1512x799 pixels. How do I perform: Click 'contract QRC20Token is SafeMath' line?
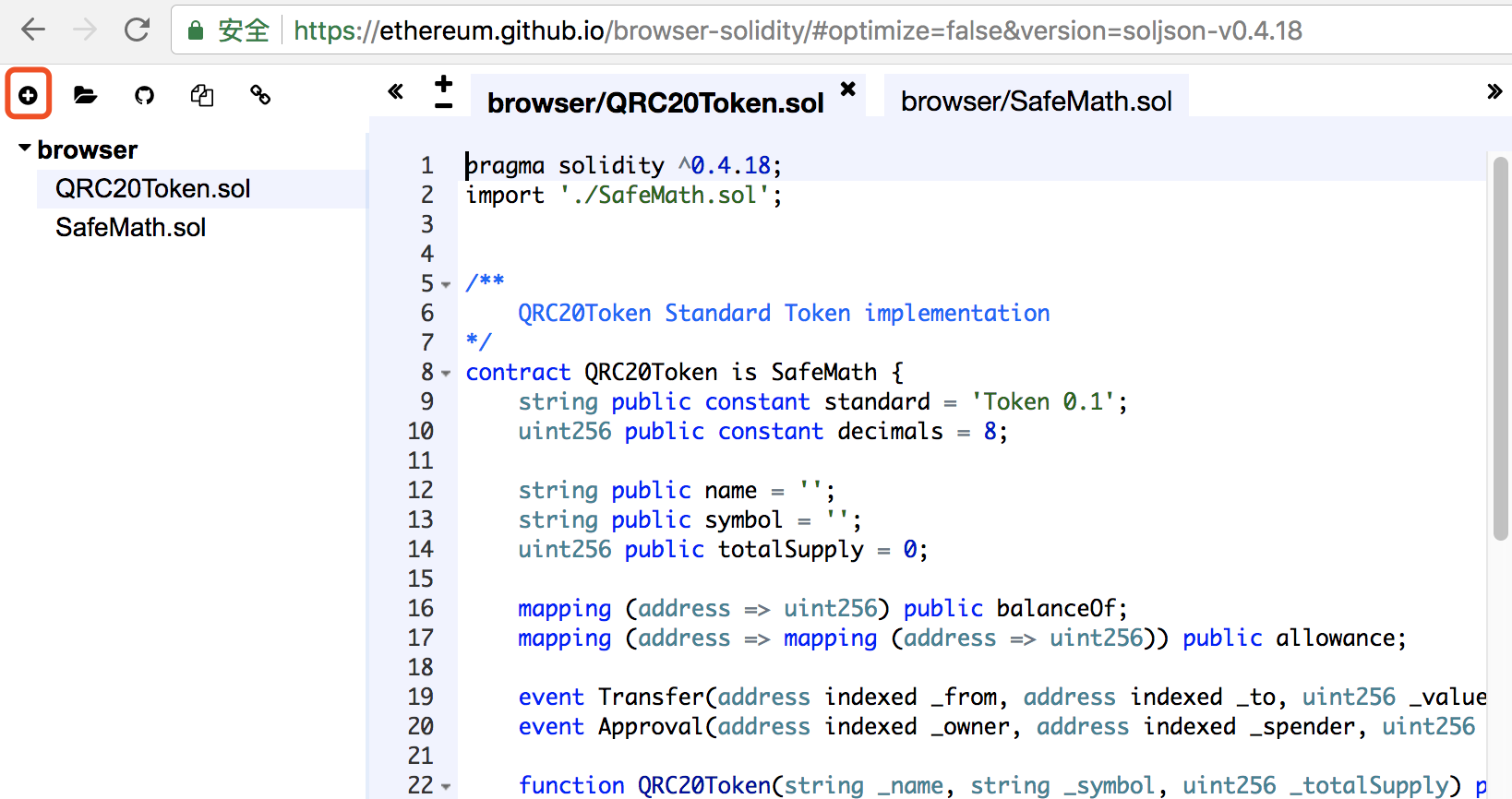click(x=684, y=372)
